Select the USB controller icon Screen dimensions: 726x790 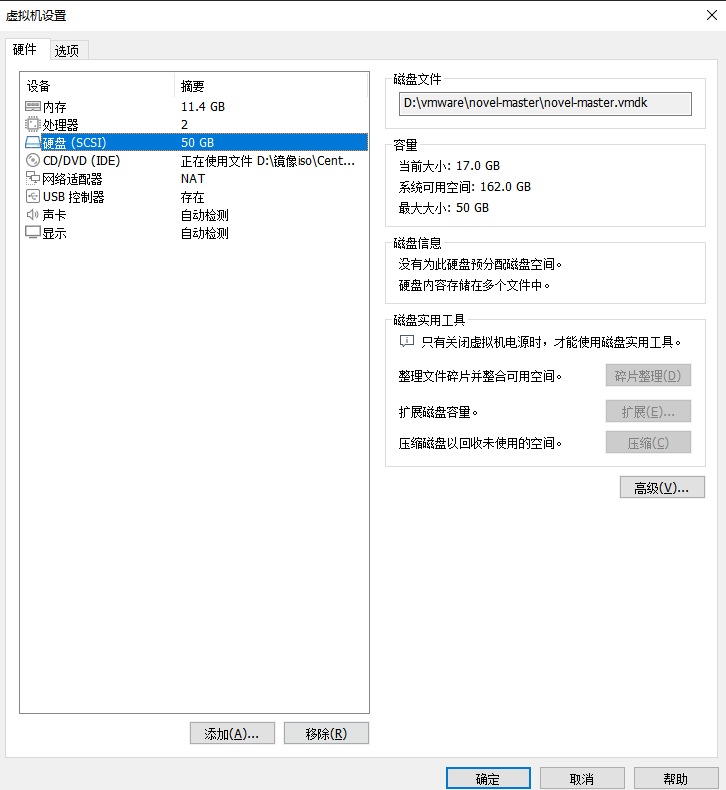(33, 196)
